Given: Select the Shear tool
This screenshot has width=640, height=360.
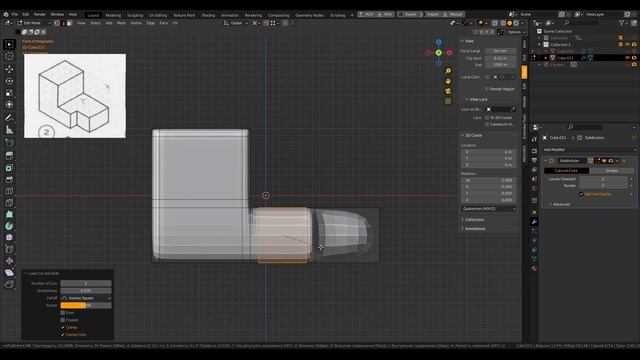Looking at the screenshot, I should click(9, 273).
